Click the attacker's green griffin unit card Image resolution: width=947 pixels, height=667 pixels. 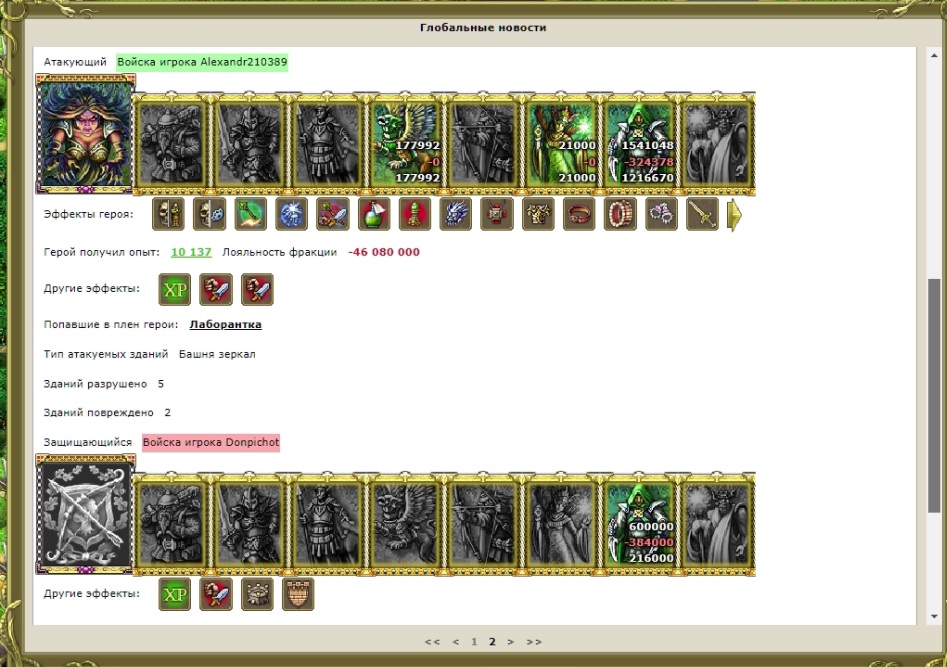point(406,144)
